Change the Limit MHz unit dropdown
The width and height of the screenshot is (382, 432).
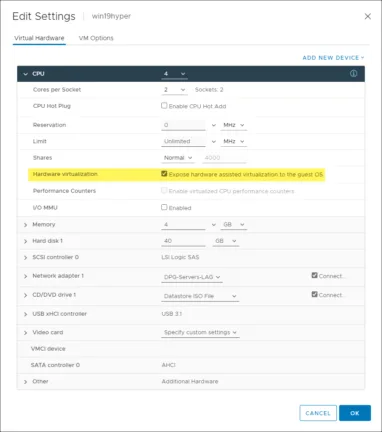234,141
